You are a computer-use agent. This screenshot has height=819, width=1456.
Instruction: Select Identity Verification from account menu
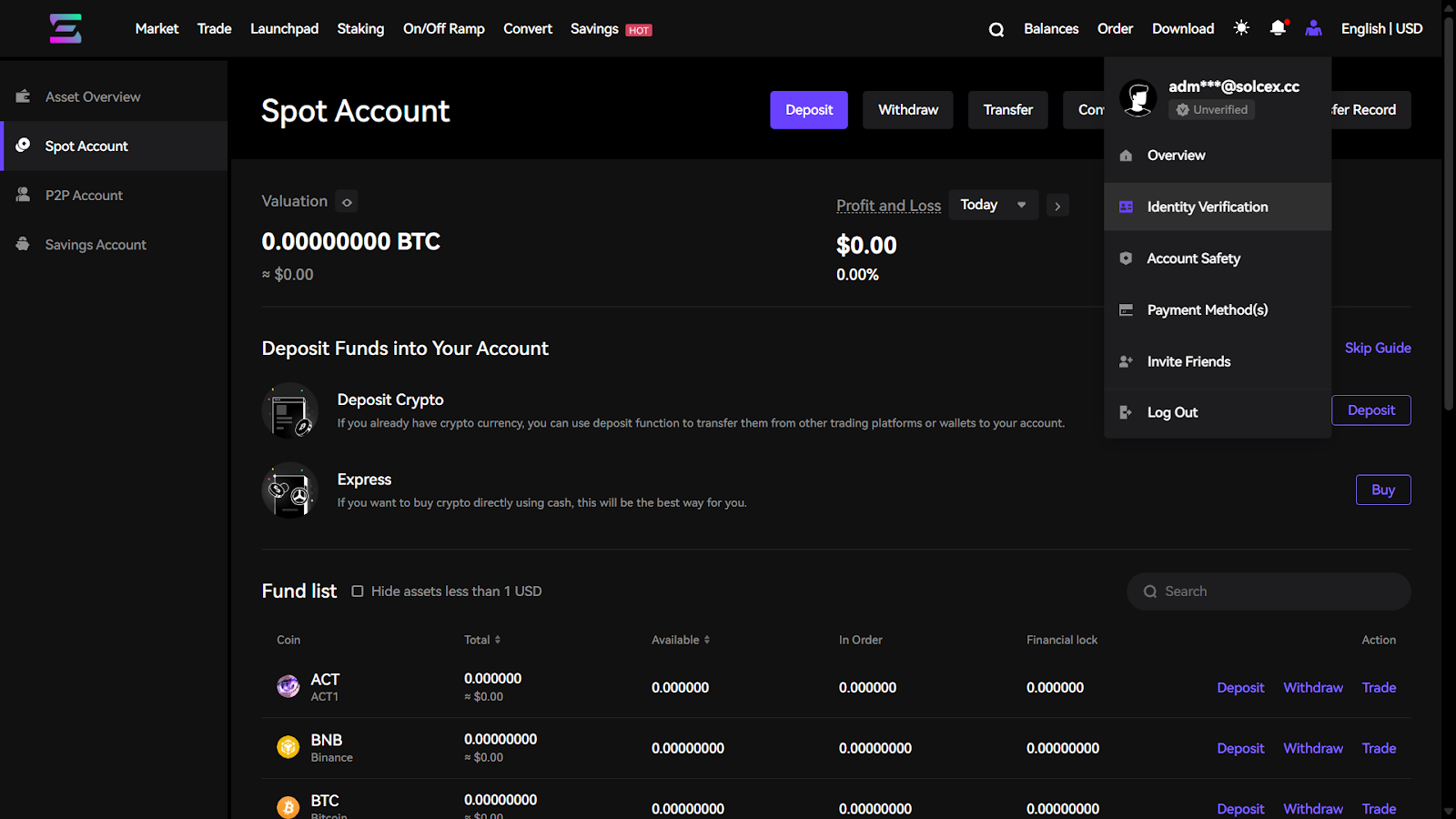(x=1207, y=207)
